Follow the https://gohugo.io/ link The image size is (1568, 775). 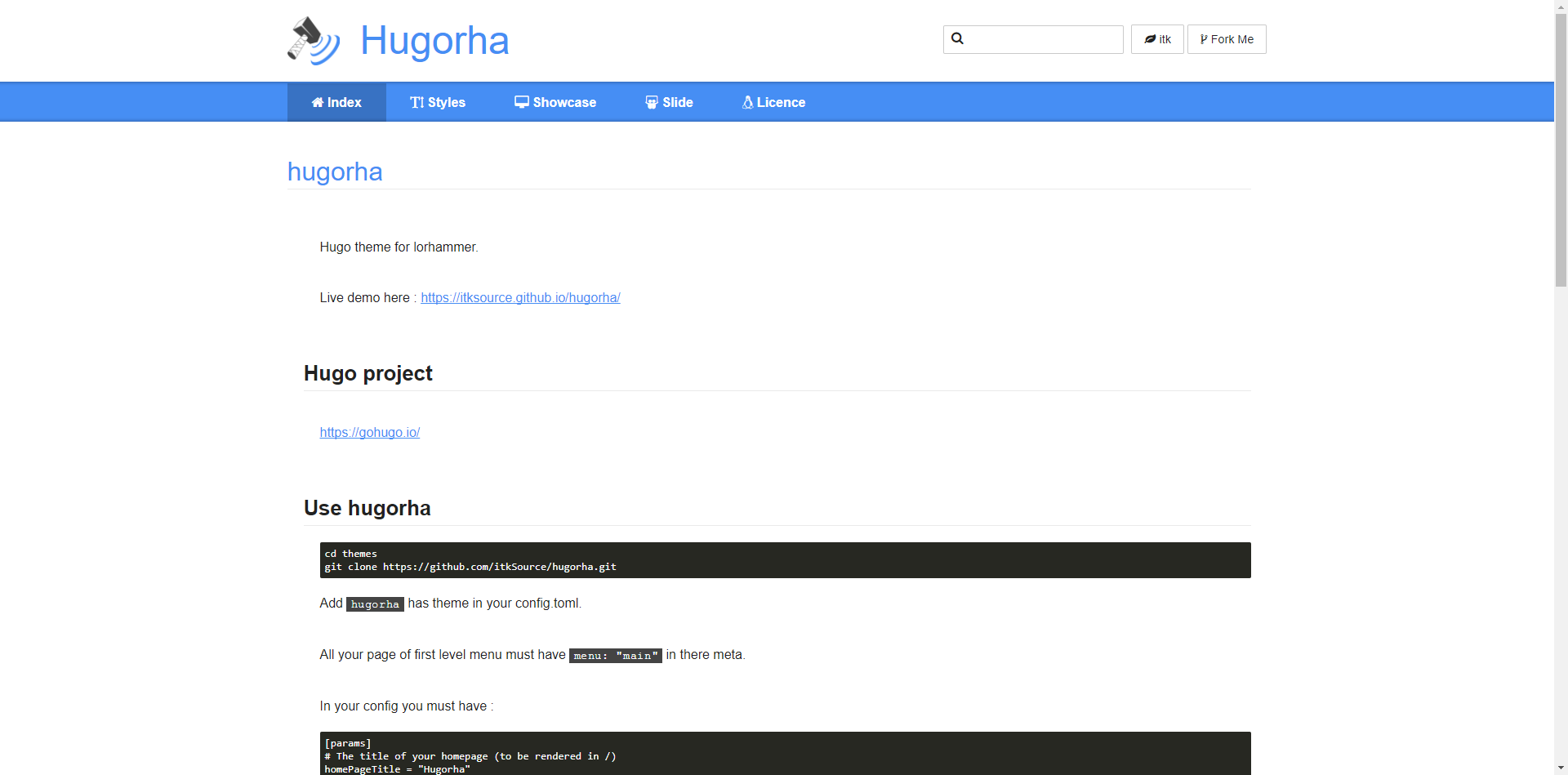pos(370,433)
